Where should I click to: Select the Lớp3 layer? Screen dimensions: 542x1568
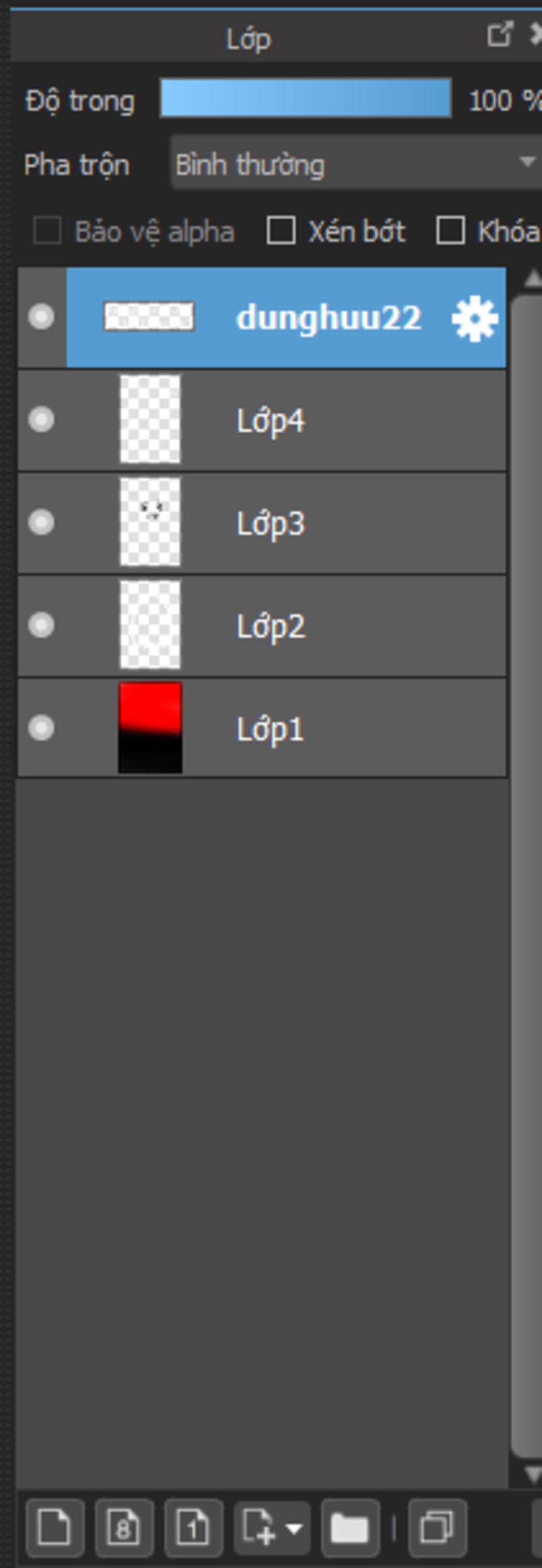pos(262,523)
